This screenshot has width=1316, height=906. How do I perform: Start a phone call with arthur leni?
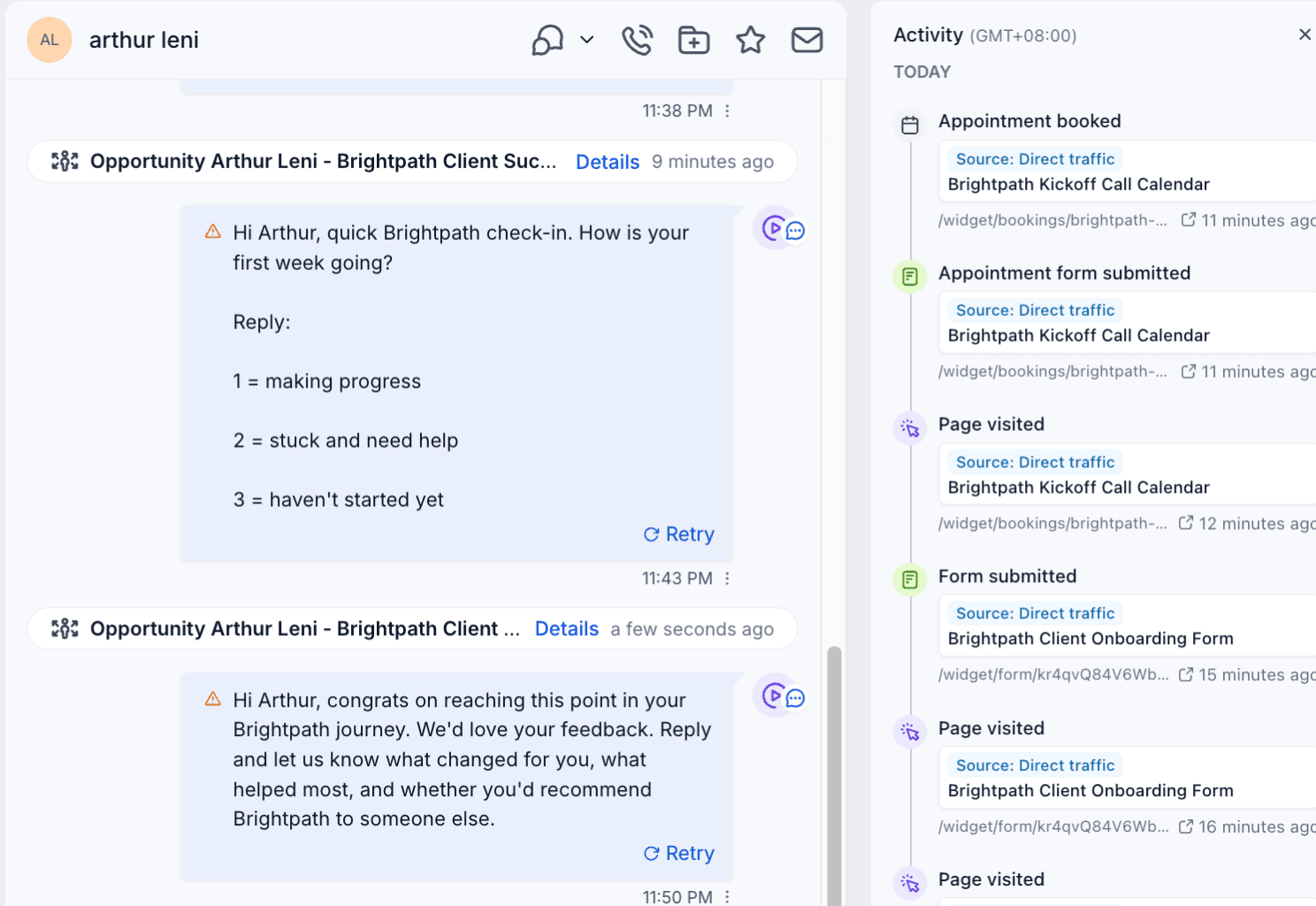[637, 40]
